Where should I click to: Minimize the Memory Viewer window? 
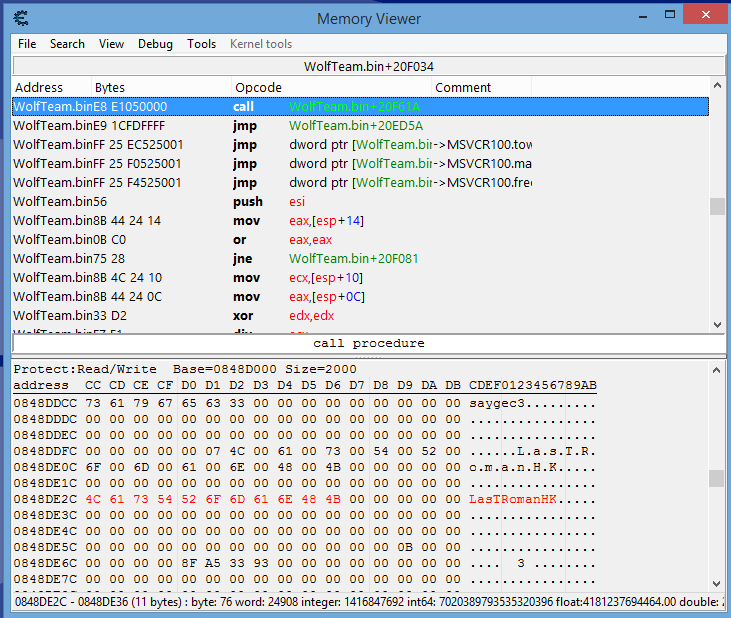point(643,15)
